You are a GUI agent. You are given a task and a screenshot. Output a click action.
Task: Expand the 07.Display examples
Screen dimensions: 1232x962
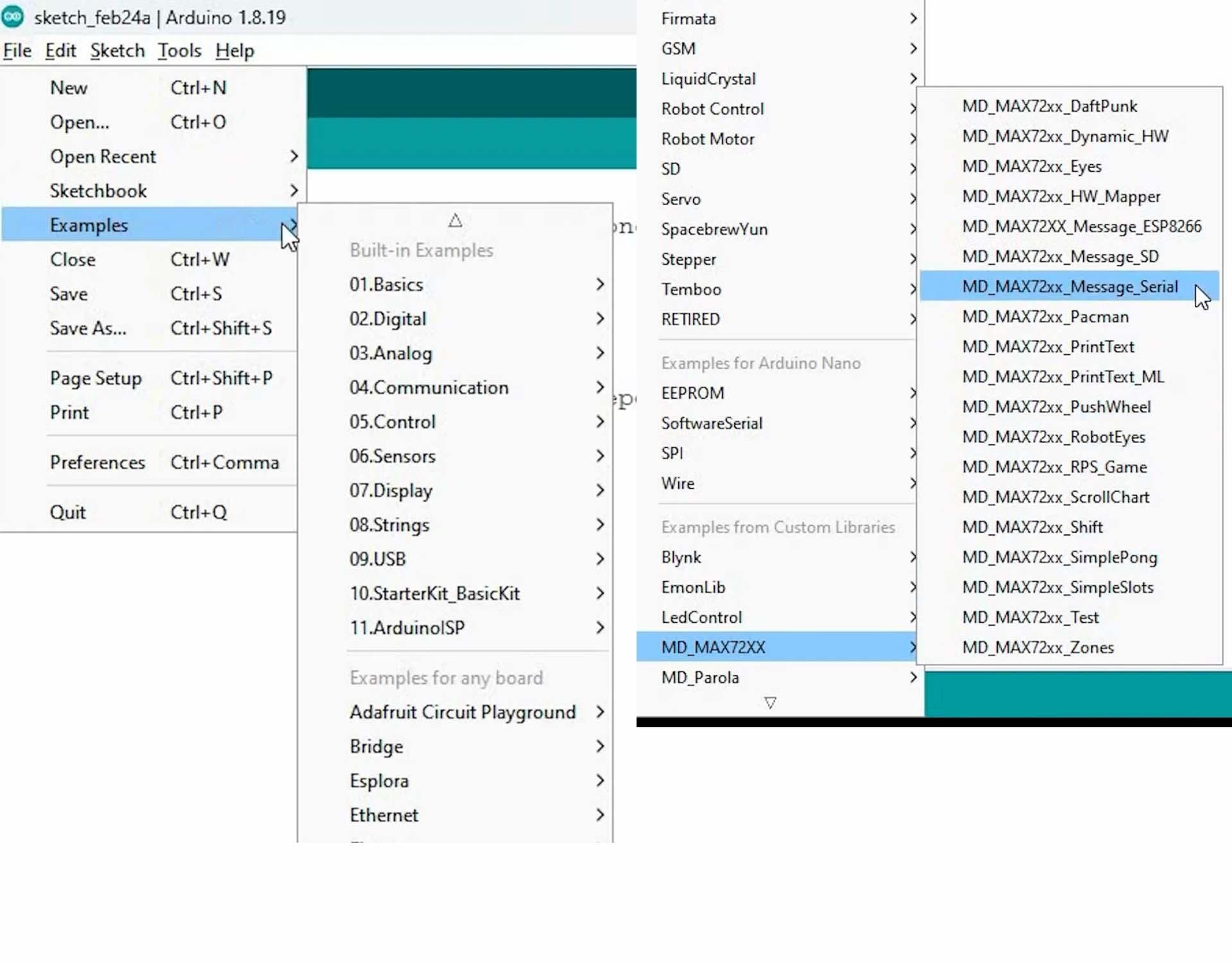[x=456, y=491]
